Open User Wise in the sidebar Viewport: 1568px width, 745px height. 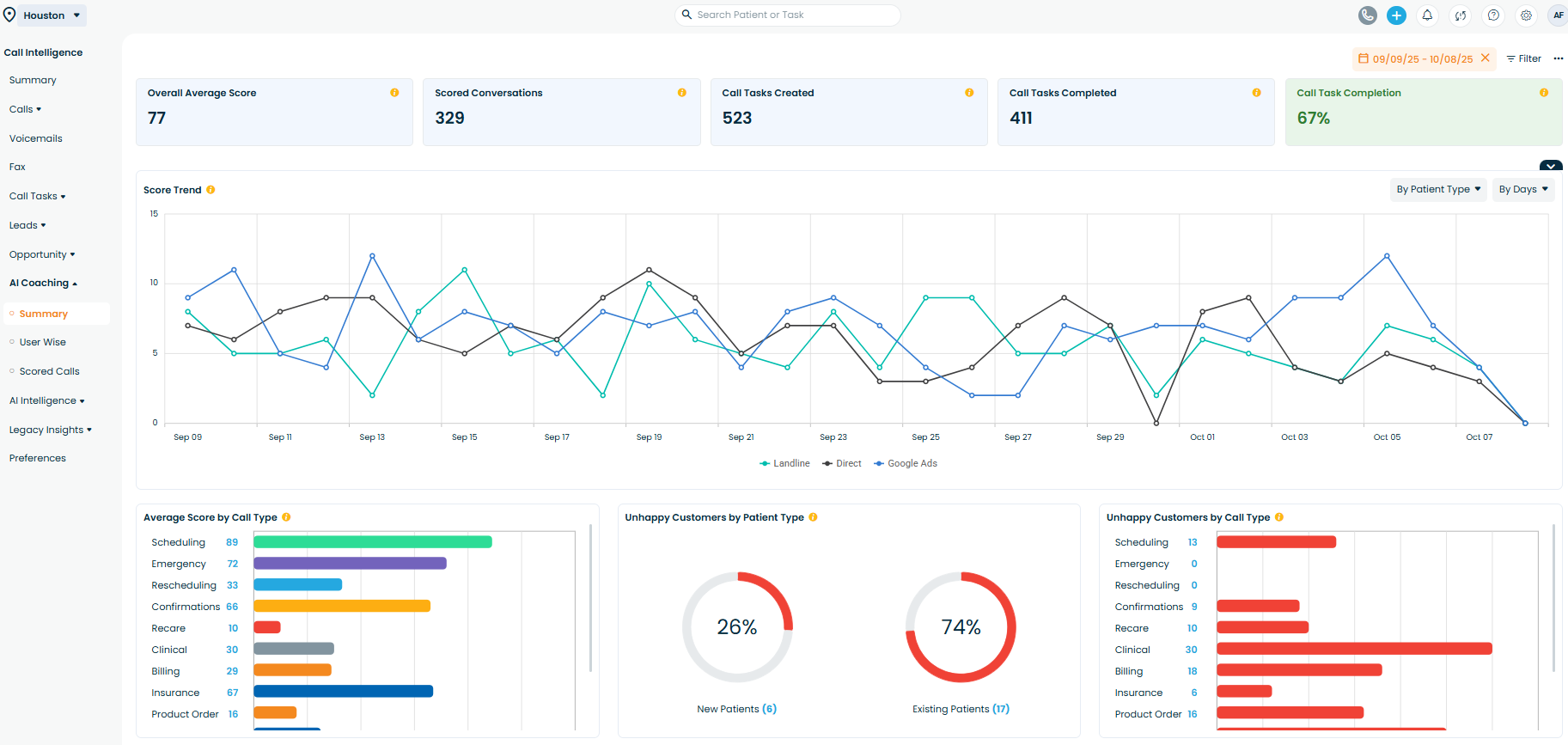43,342
